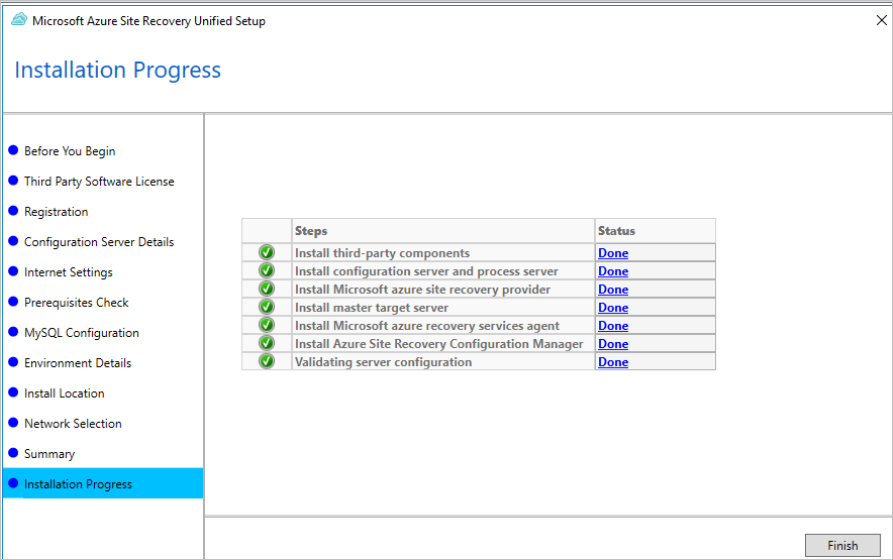Click green checkmark for recovery services agent
Screen dimensions: 893x560
pos(266,325)
